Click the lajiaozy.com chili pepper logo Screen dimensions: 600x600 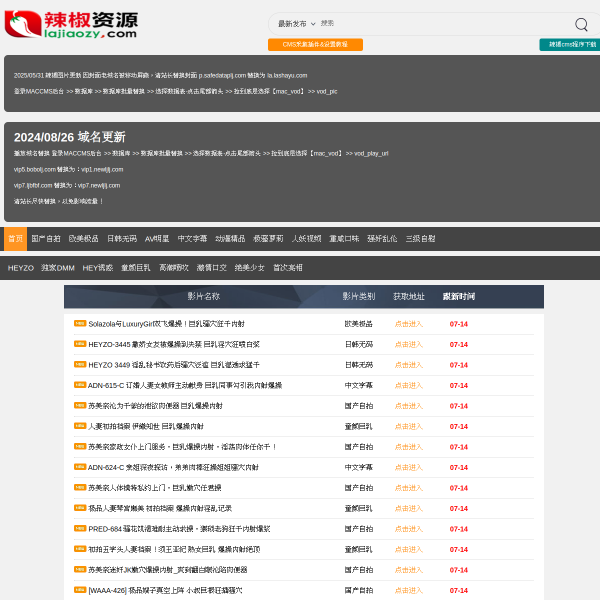pos(71,24)
